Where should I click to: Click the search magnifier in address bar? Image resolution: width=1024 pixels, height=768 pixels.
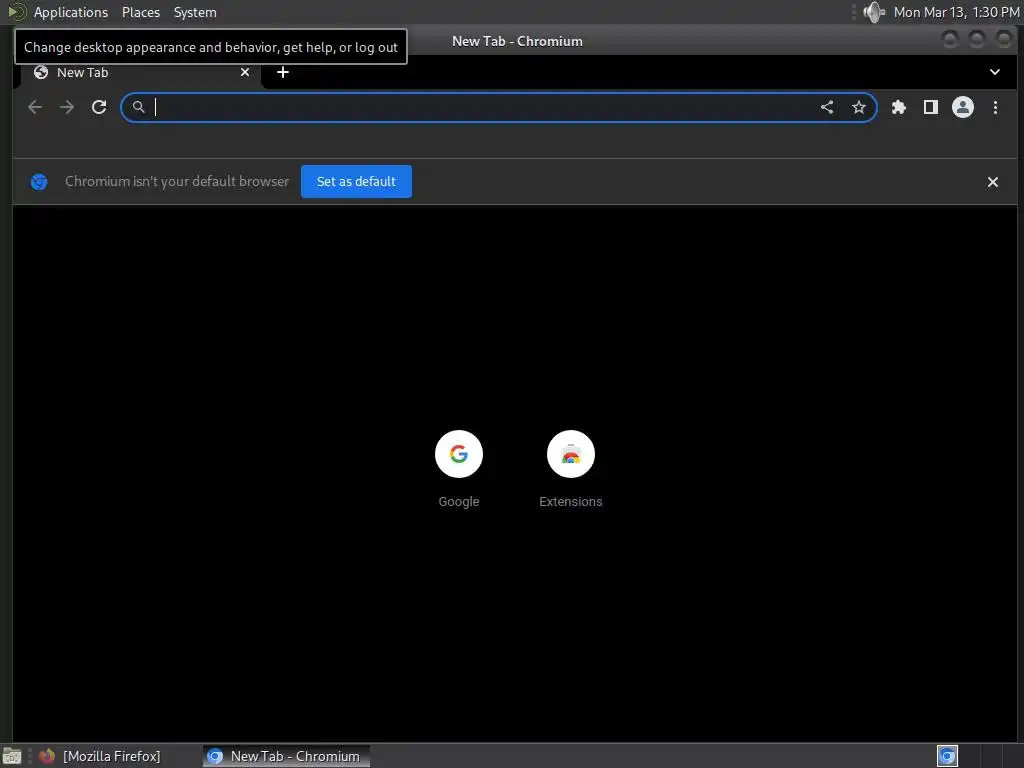[138, 107]
